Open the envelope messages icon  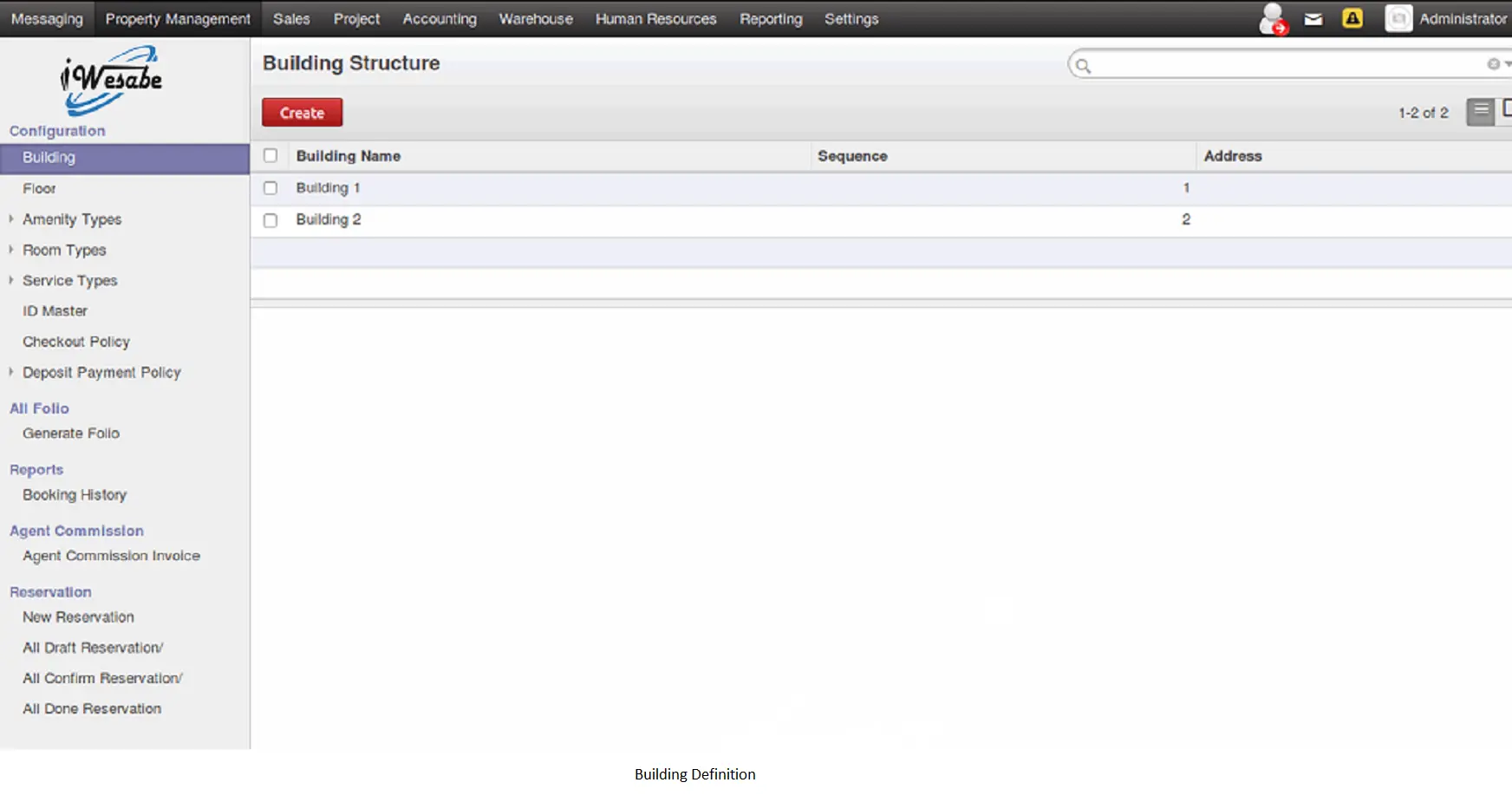pos(1313,19)
